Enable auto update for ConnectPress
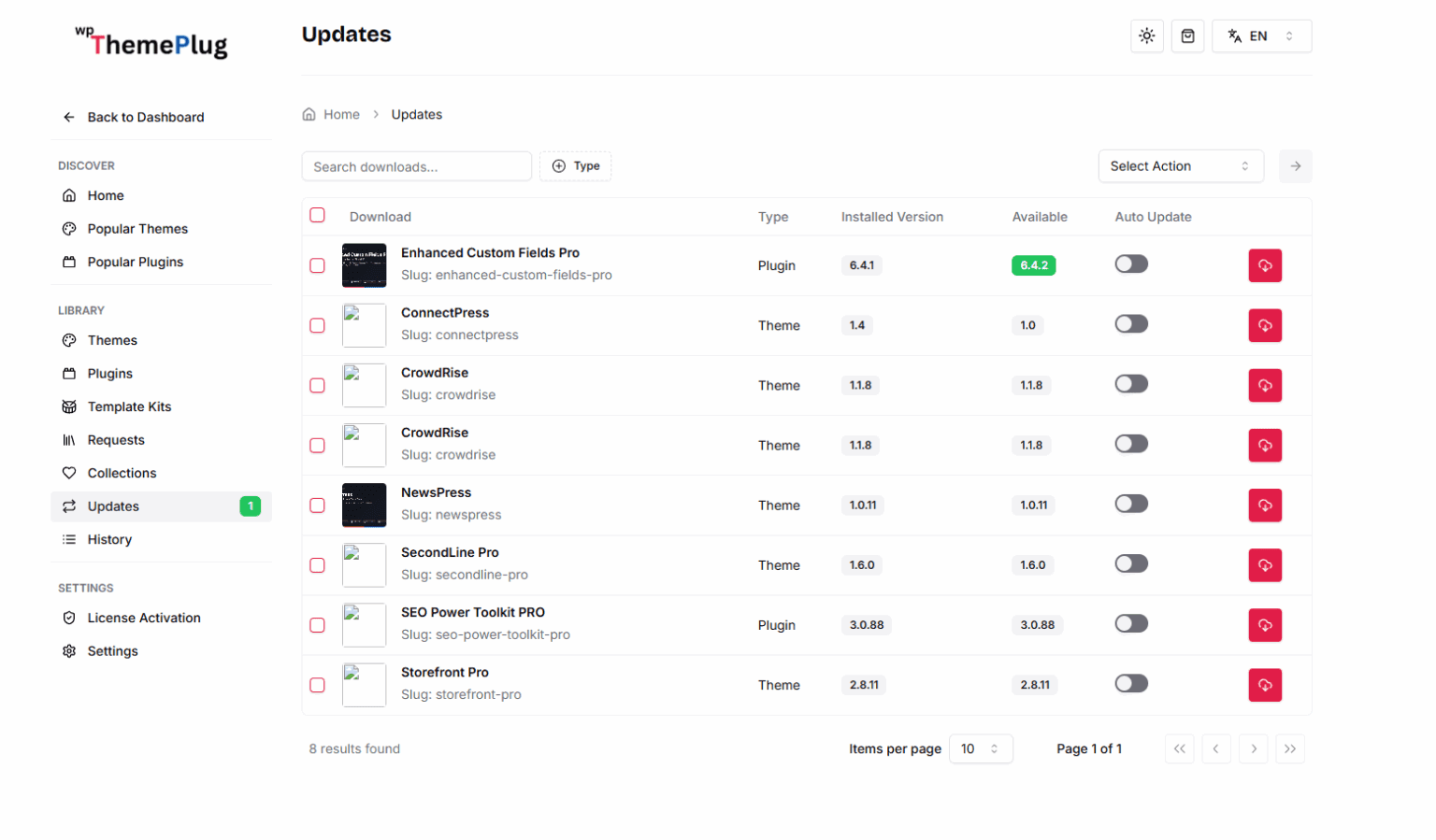 (x=1131, y=323)
